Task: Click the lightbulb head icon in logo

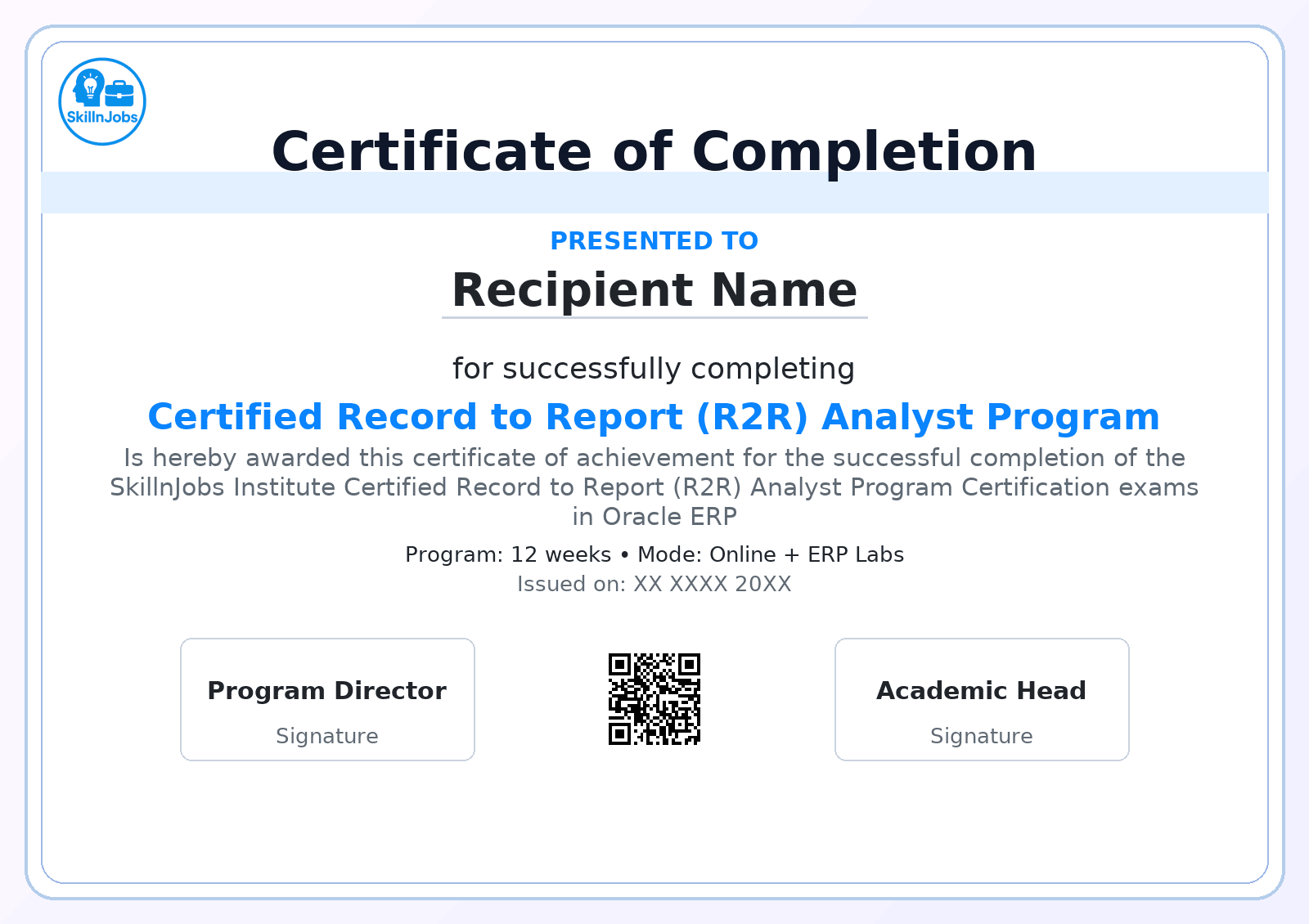Action: [x=89, y=87]
